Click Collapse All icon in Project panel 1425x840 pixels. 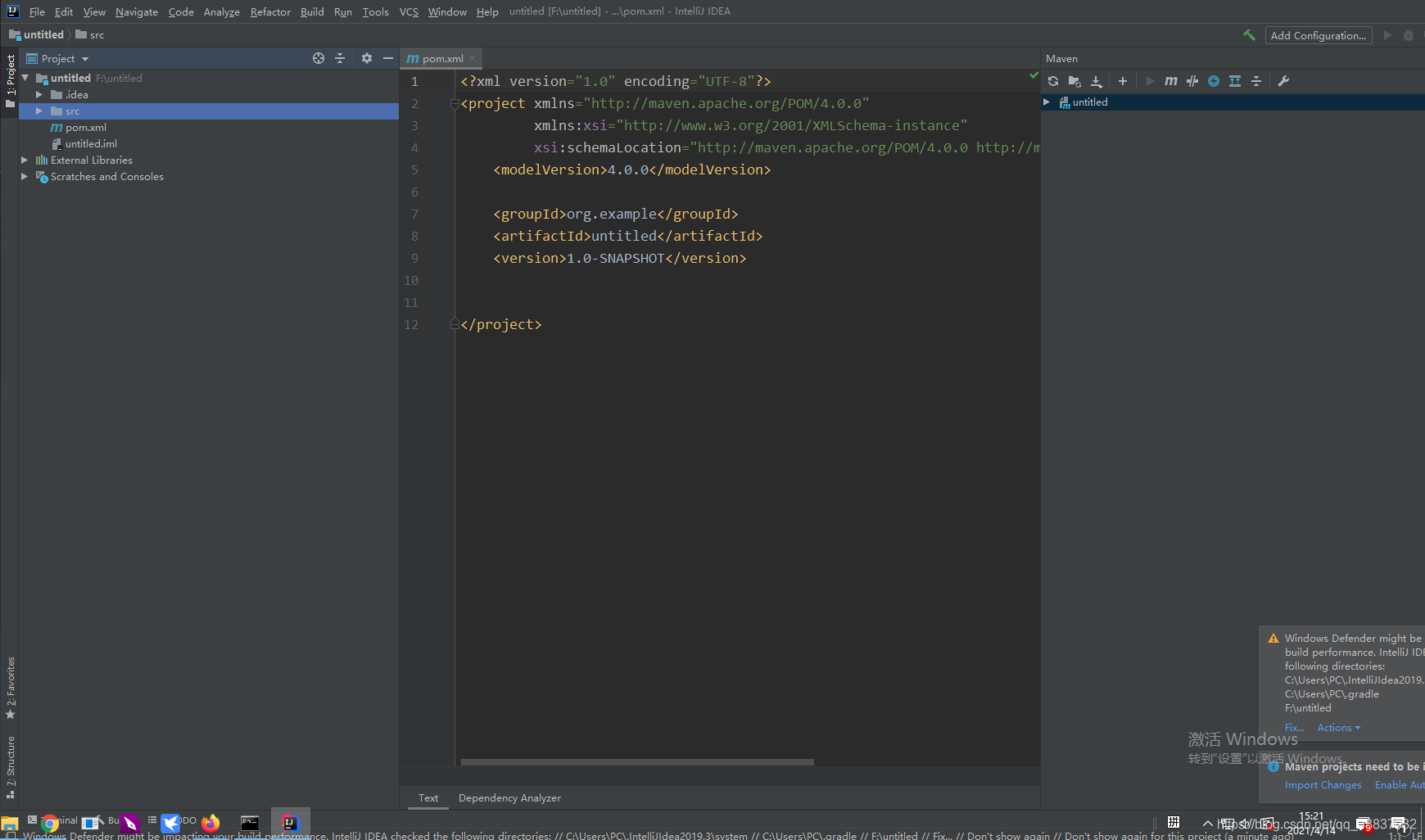pyautogui.click(x=340, y=58)
